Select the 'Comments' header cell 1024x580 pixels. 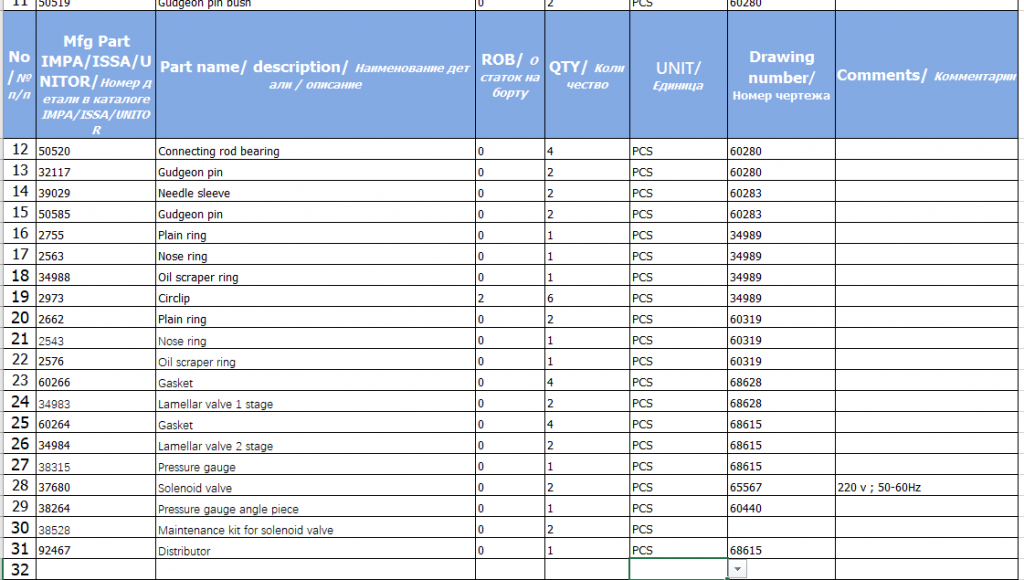pos(928,75)
